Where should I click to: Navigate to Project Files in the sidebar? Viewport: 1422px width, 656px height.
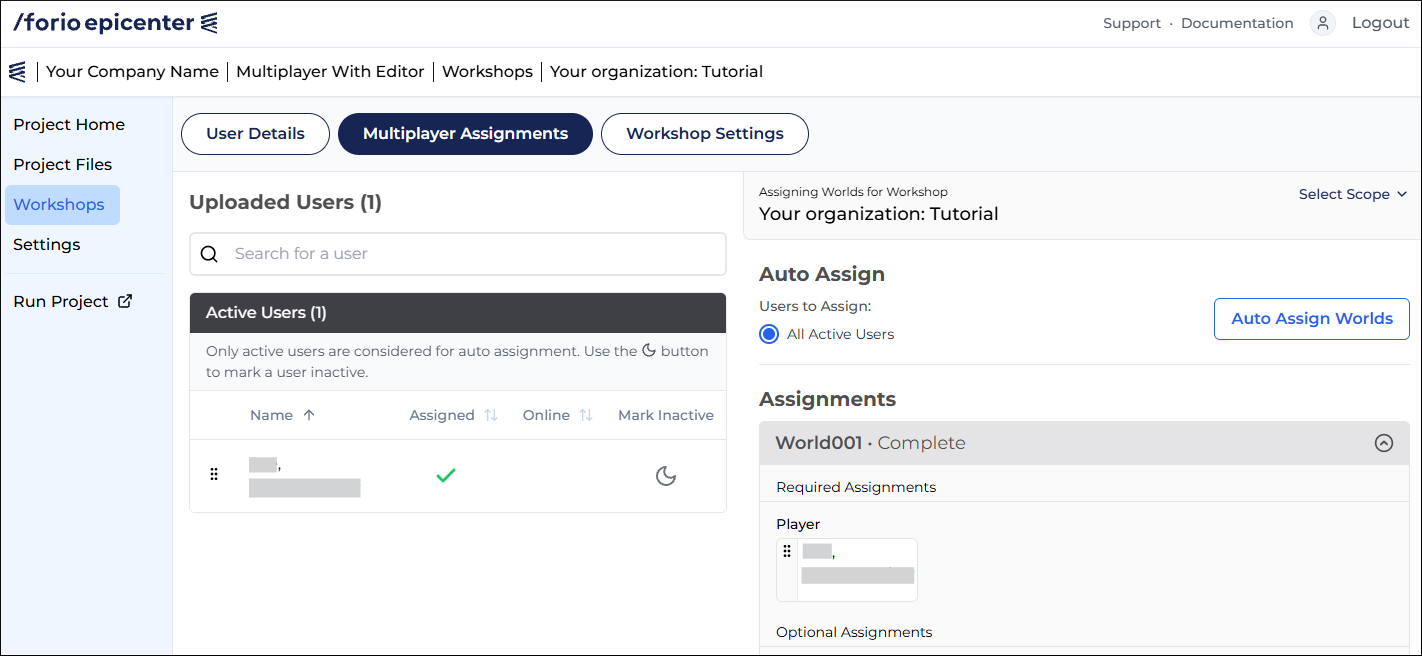(x=62, y=164)
